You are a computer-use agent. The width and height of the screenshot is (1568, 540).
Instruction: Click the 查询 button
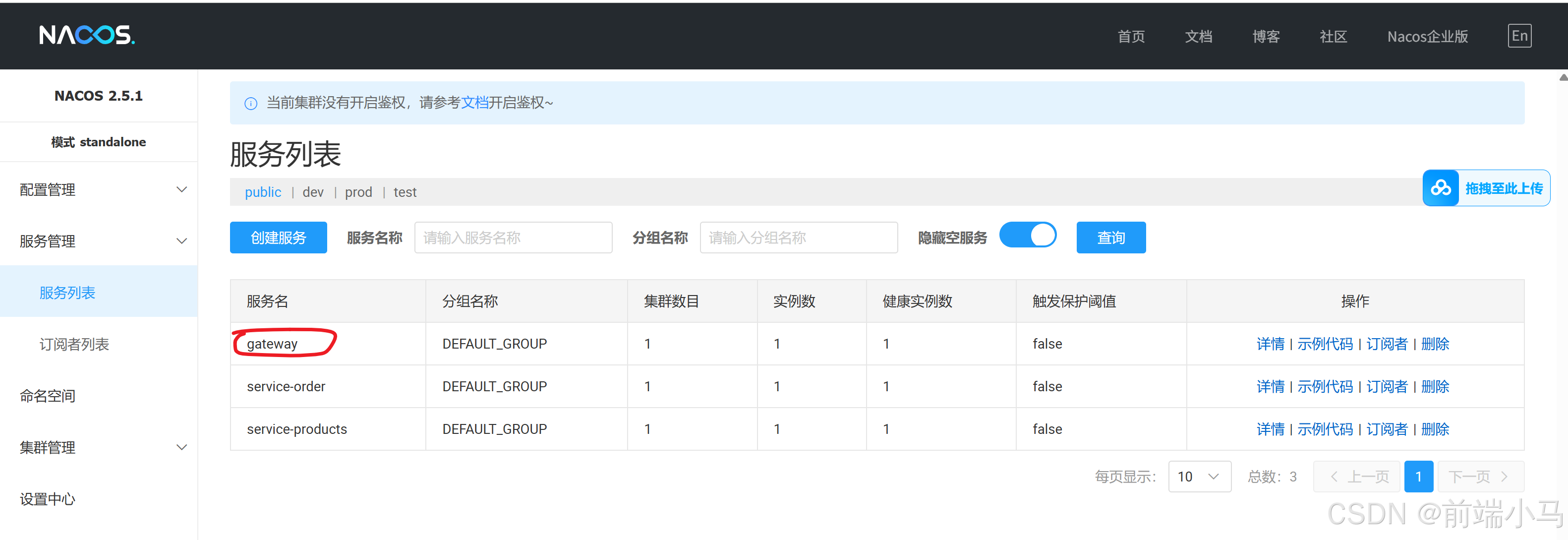click(1111, 238)
